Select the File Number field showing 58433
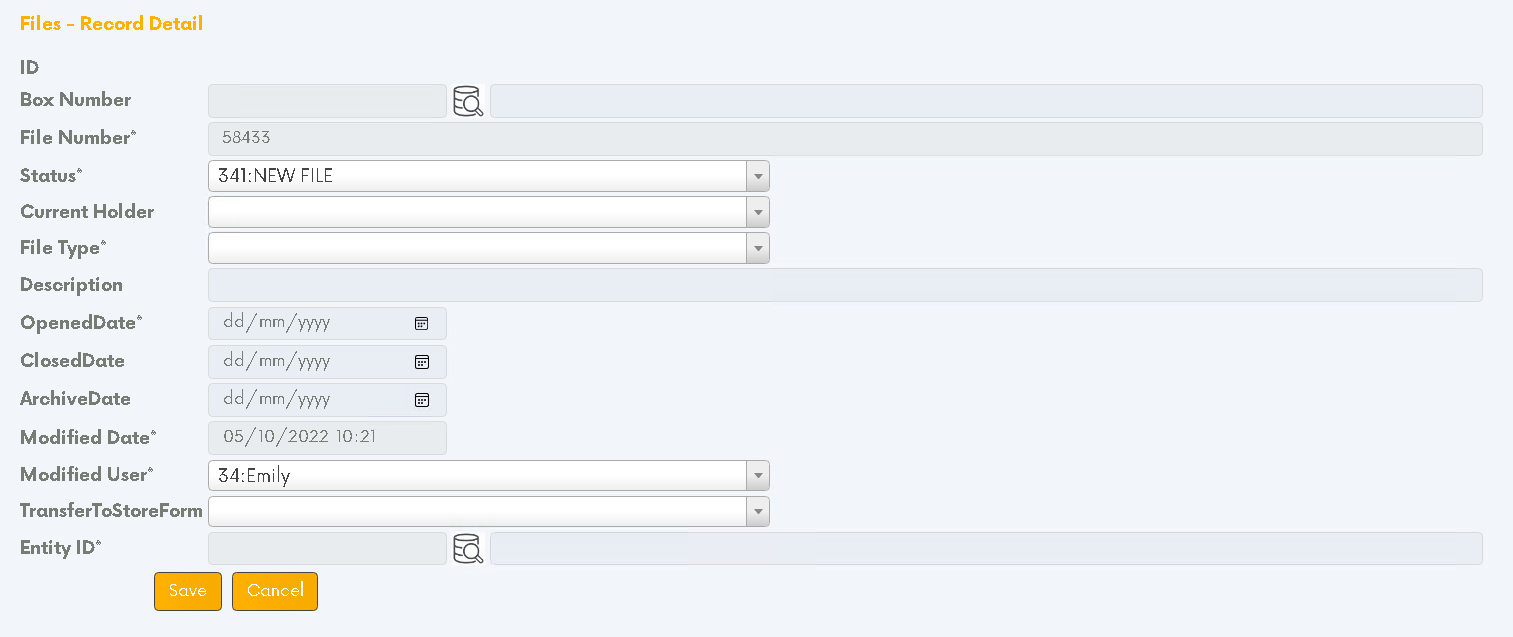Image resolution: width=1513 pixels, height=637 pixels. click(845, 138)
